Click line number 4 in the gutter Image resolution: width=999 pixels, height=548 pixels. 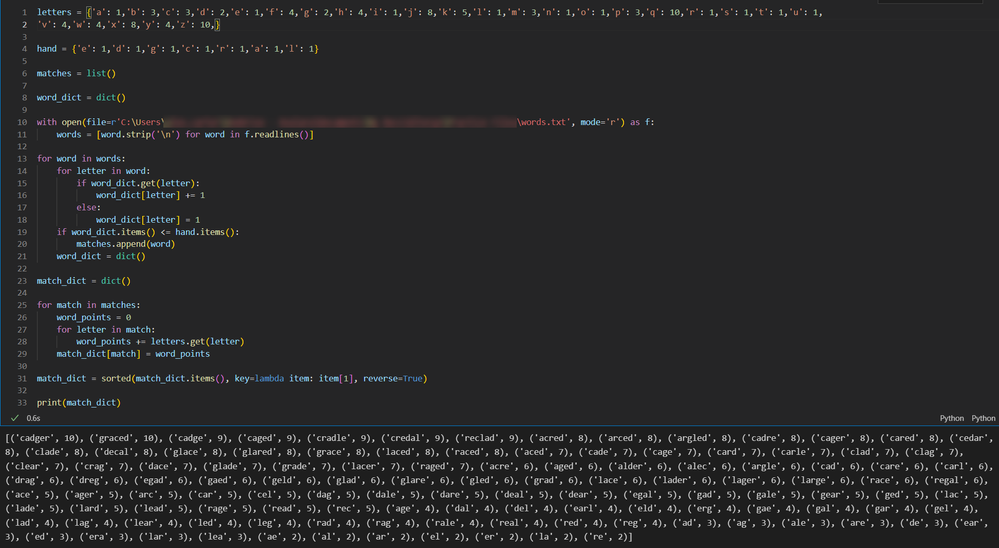(24, 48)
